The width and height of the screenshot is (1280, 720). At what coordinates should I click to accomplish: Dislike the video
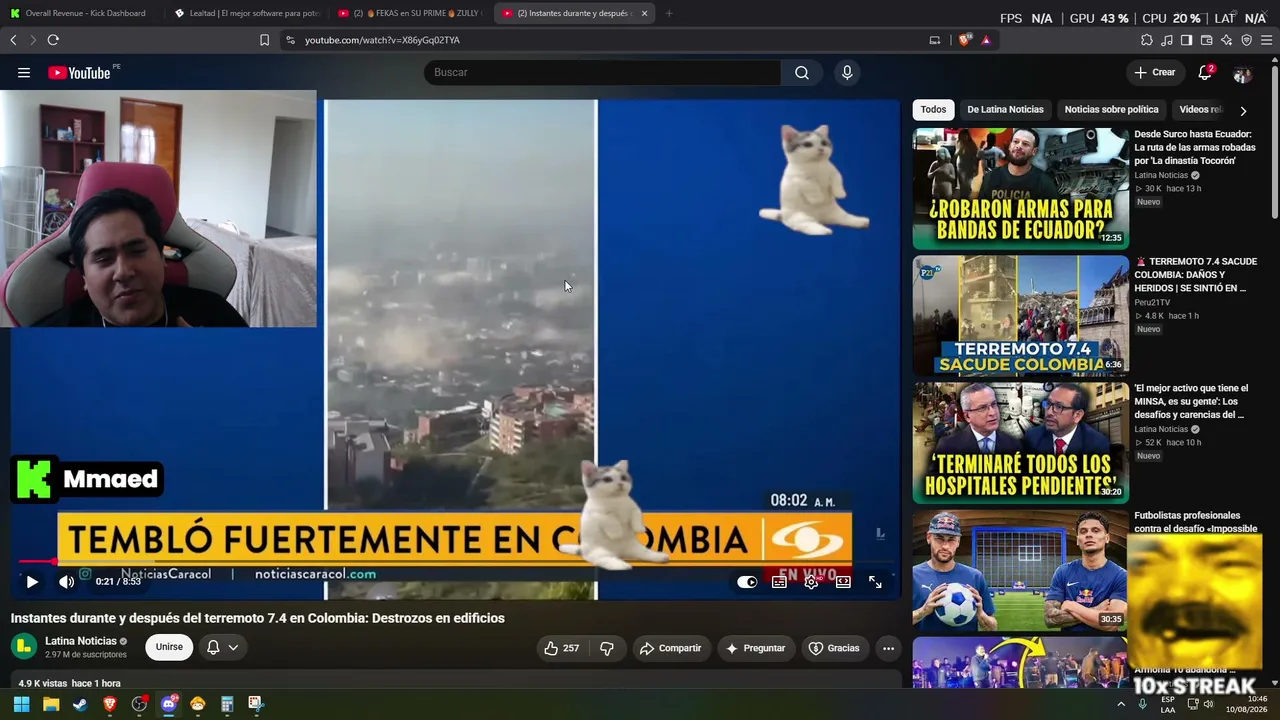click(607, 648)
